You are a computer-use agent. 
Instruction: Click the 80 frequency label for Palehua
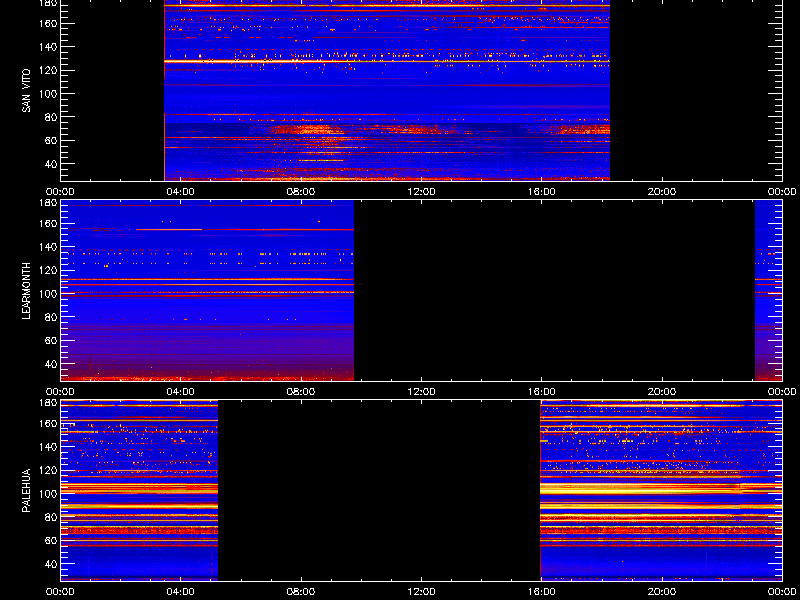[51, 517]
